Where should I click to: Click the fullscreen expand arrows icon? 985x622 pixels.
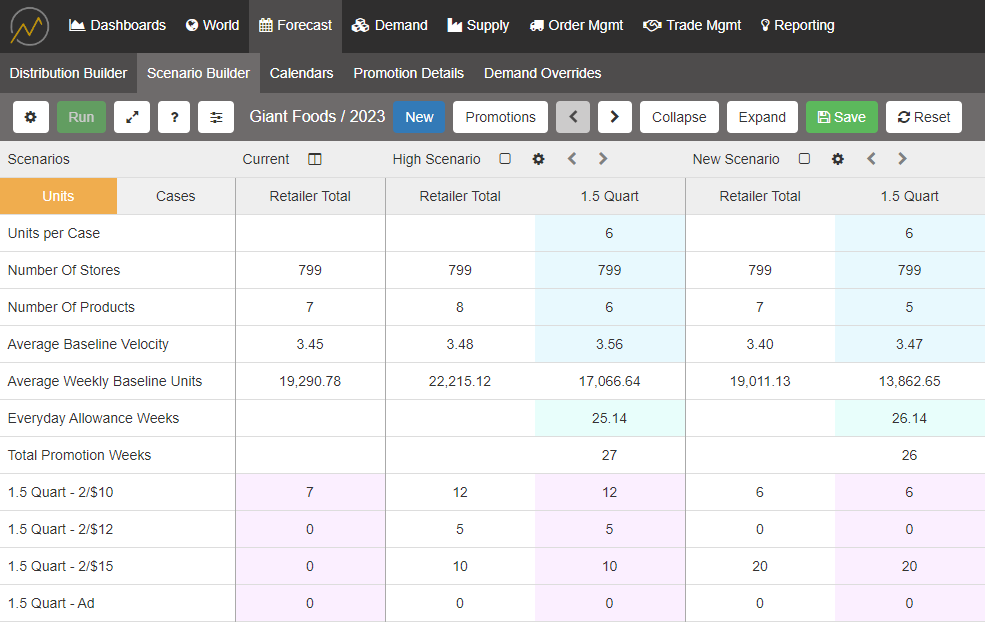click(132, 117)
